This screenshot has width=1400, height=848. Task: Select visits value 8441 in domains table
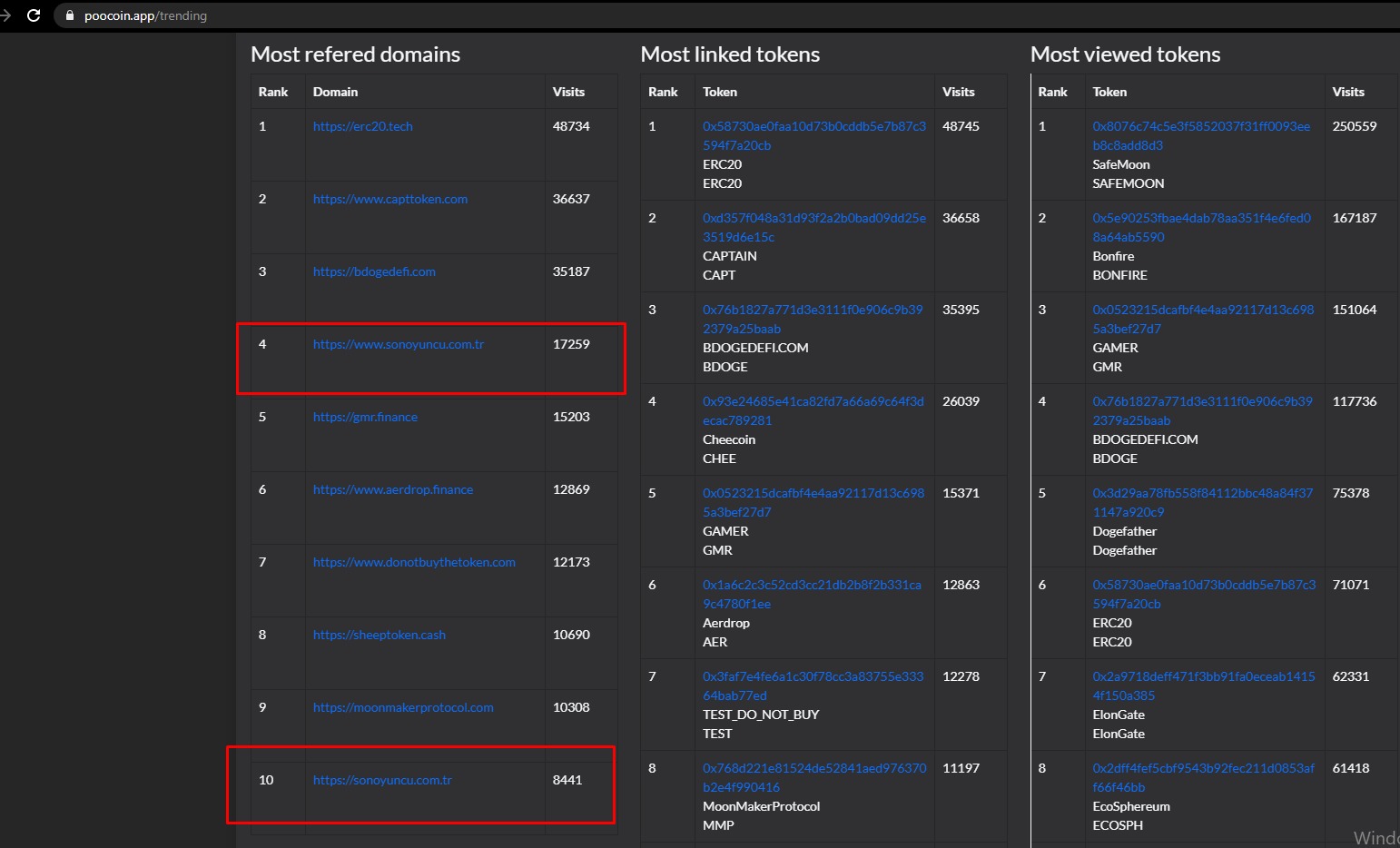pyautogui.click(x=567, y=780)
